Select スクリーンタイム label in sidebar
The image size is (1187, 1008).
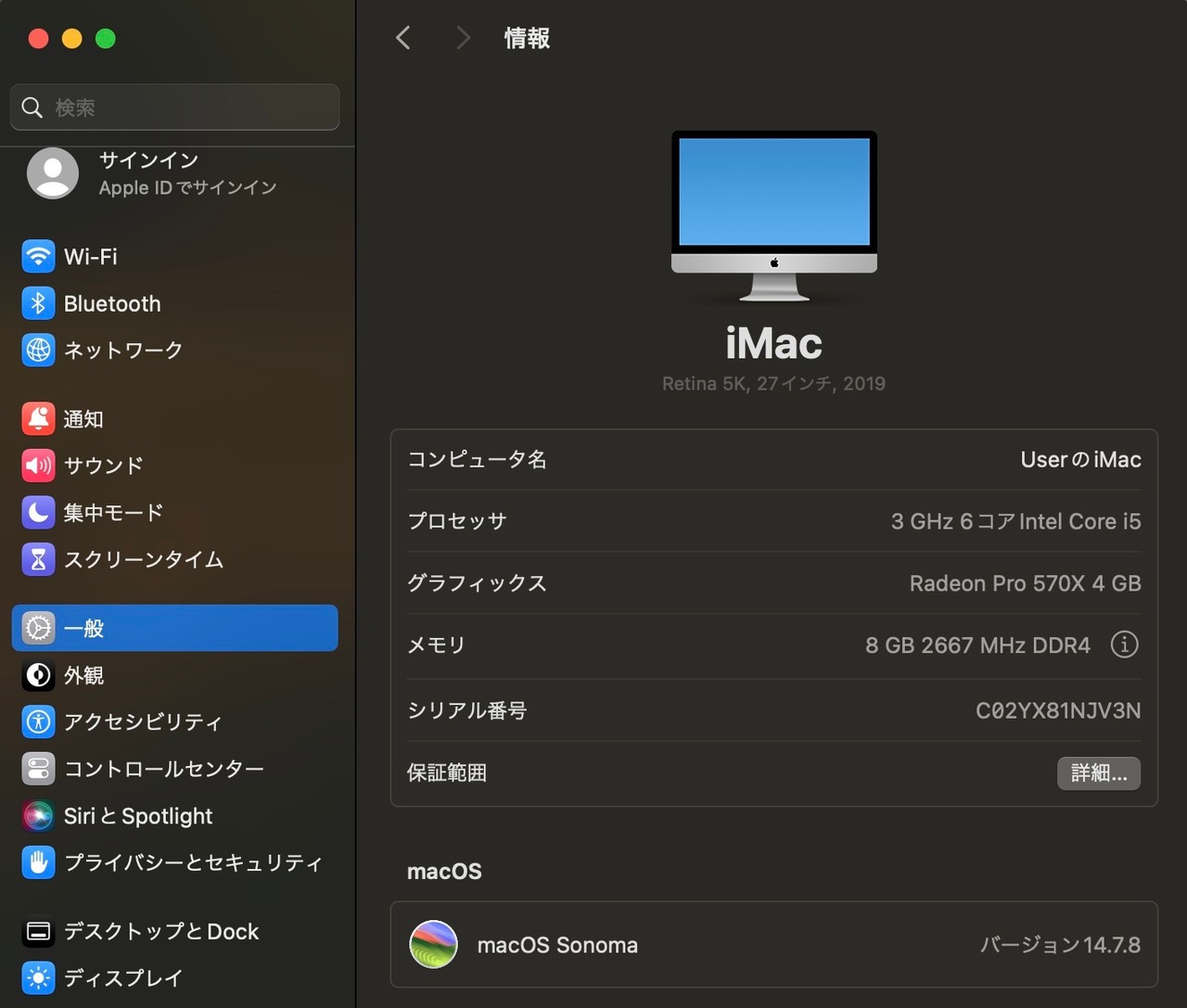coord(144,559)
